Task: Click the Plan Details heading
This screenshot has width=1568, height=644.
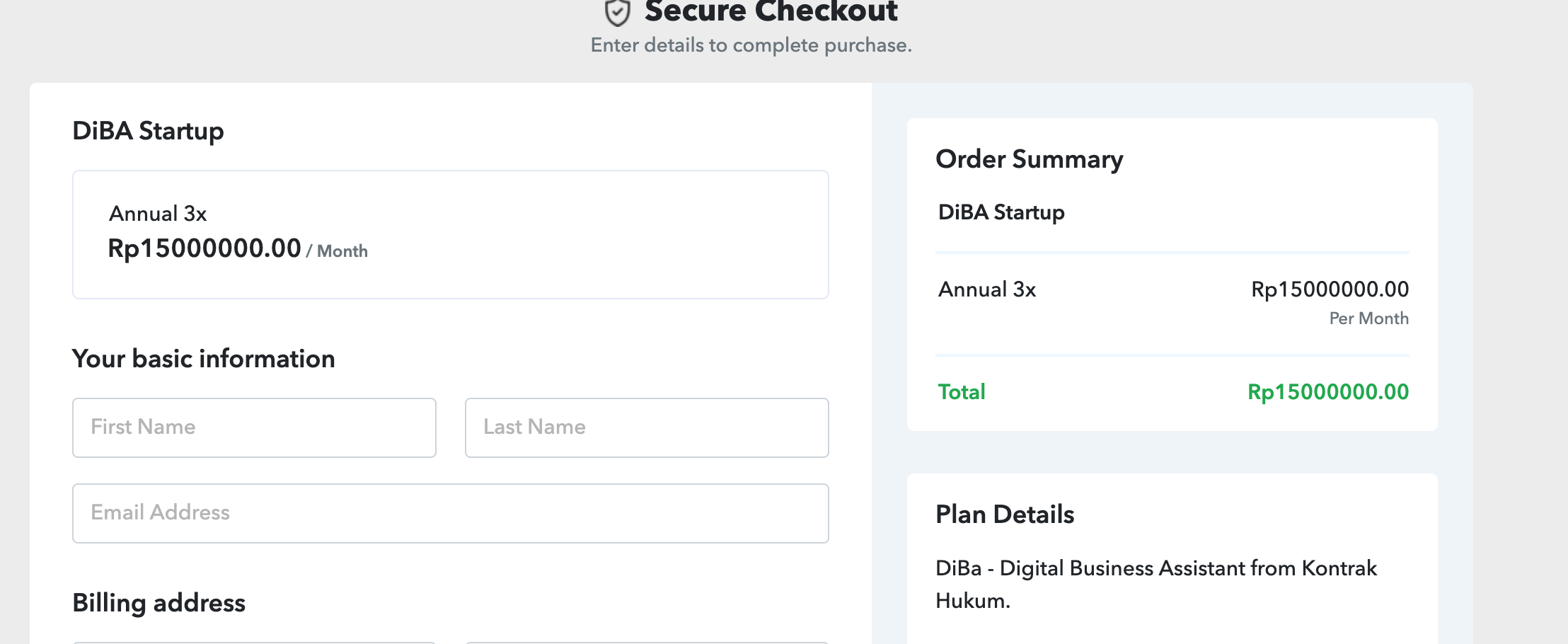Action: point(1005,514)
